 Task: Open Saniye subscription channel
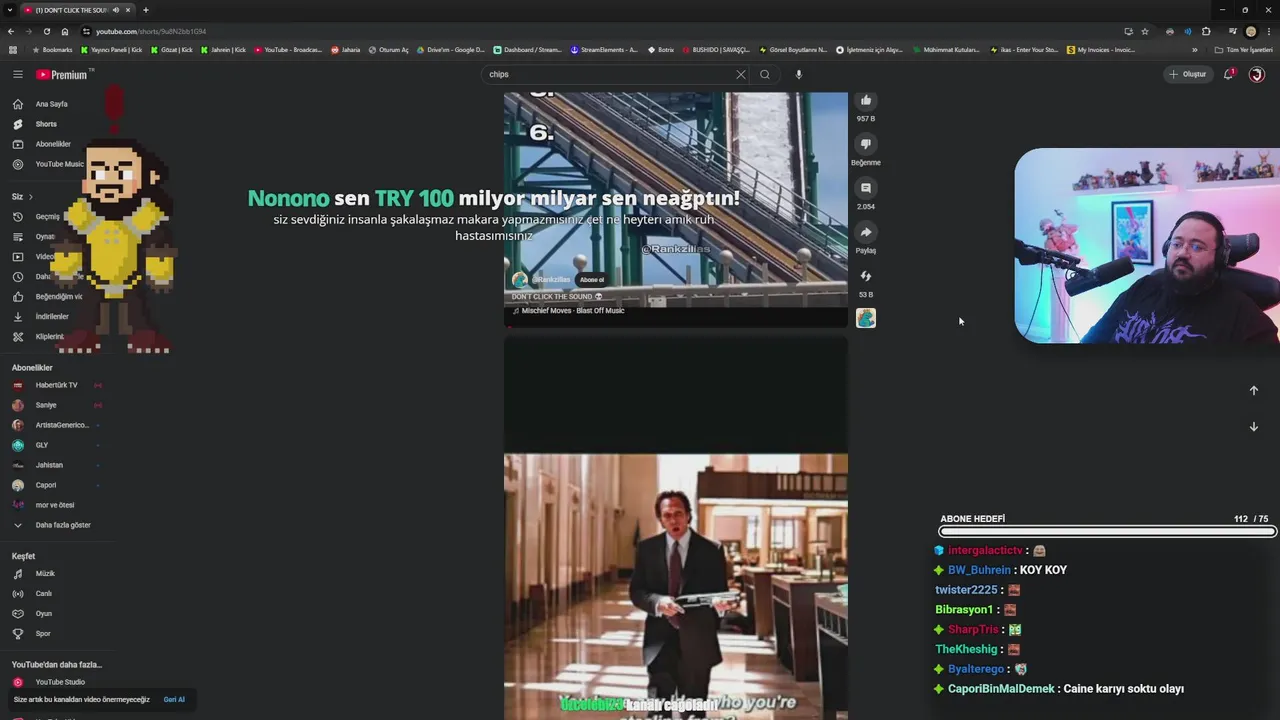tap(46, 405)
